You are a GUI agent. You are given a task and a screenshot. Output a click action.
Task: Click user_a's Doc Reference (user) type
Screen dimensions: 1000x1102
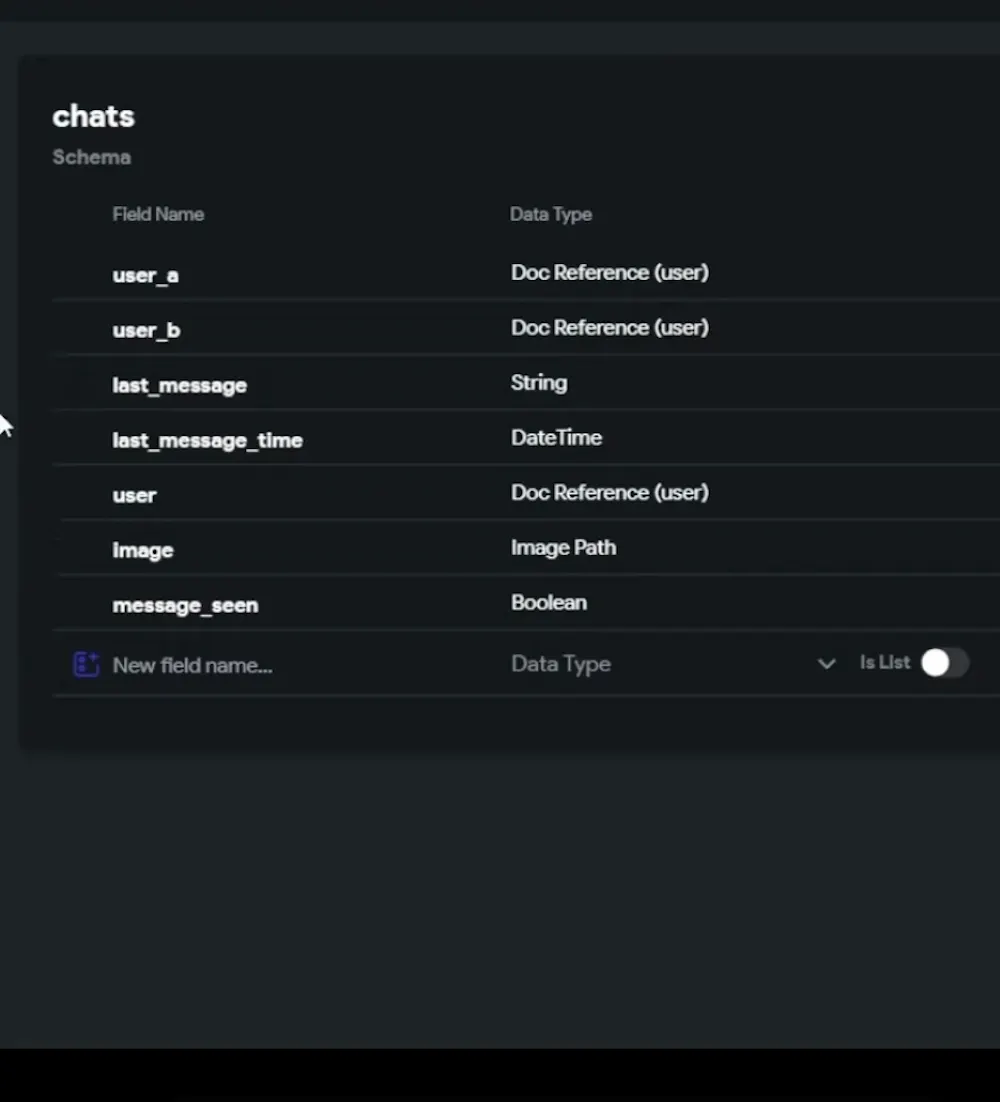point(609,273)
